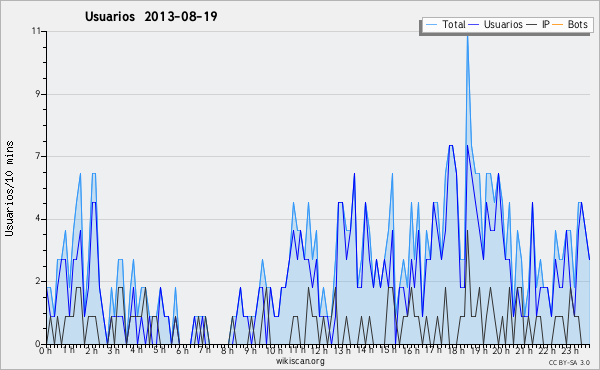Click the "6 h" x-axis label
Screen dimensions: 600x370
click(x=182, y=350)
